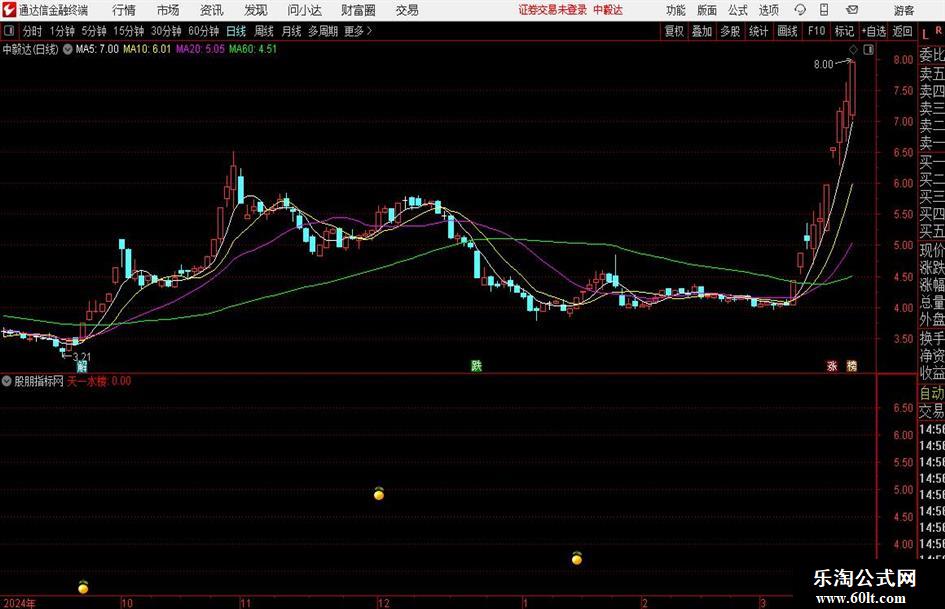Click the 解 marker below the chart

(x=81, y=366)
